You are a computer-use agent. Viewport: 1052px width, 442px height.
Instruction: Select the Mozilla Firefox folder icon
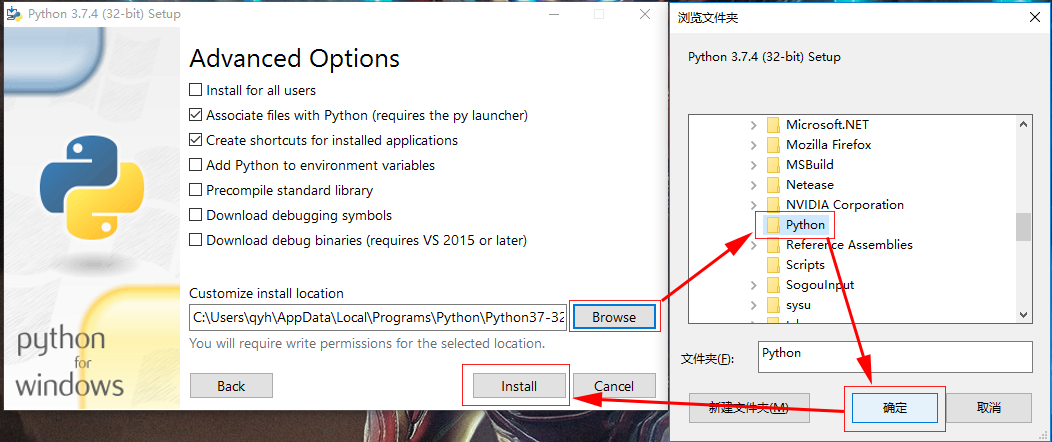click(x=774, y=145)
